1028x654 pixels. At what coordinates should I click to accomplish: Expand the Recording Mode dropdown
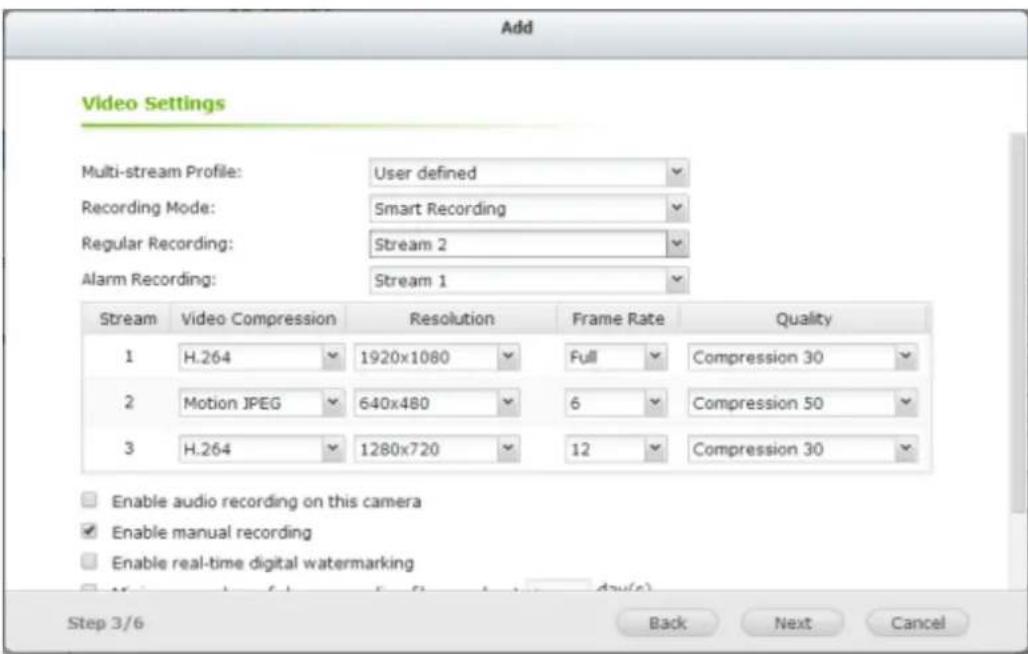(x=529, y=209)
